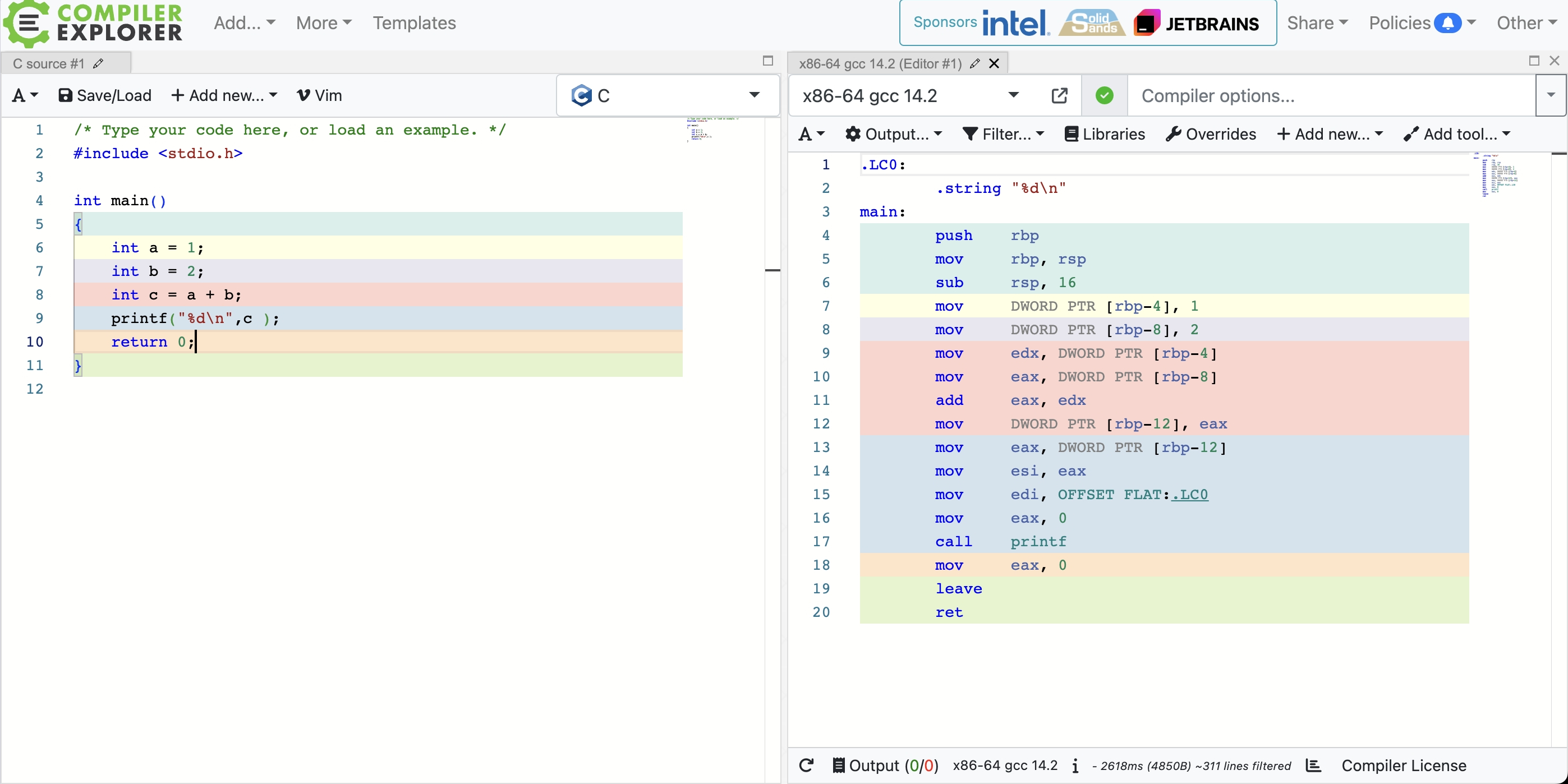This screenshot has width=1568, height=784.
Task: Click the Overrides wrench button
Action: click(1211, 134)
